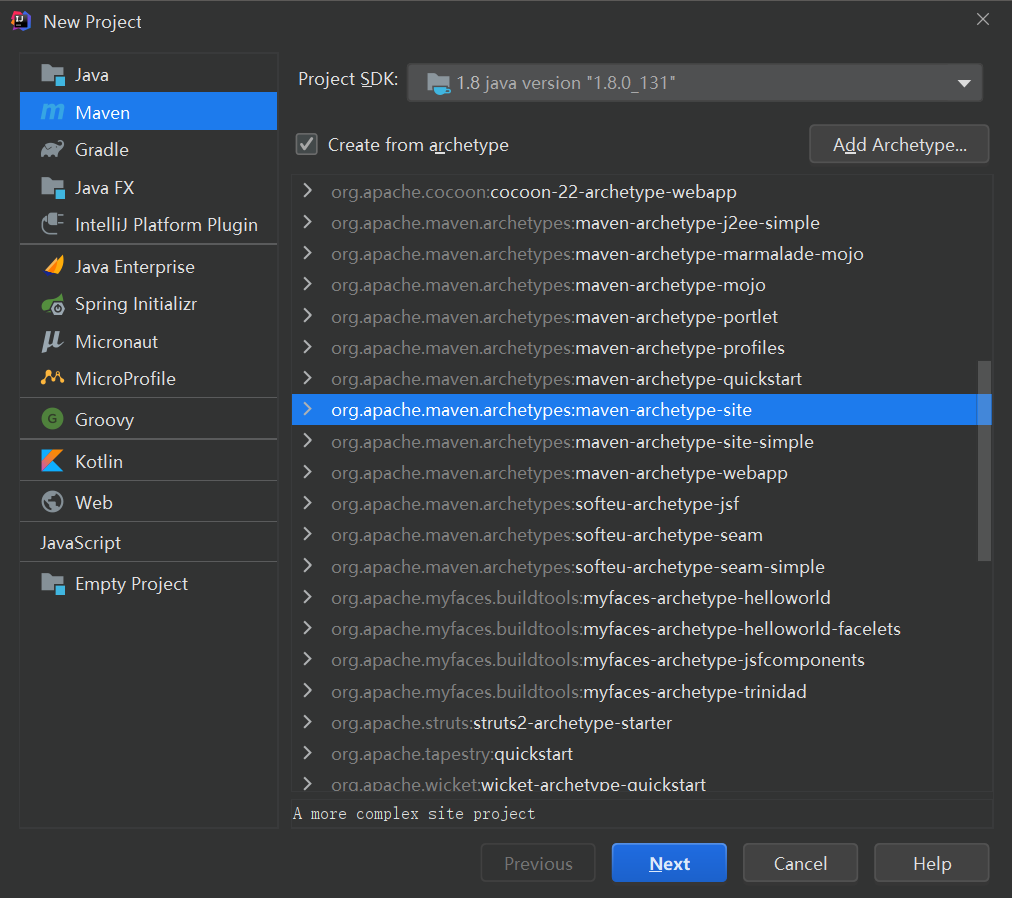Image resolution: width=1012 pixels, height=898 pixels.
Task: Select Kotlin project type
Action: point(148,461)
